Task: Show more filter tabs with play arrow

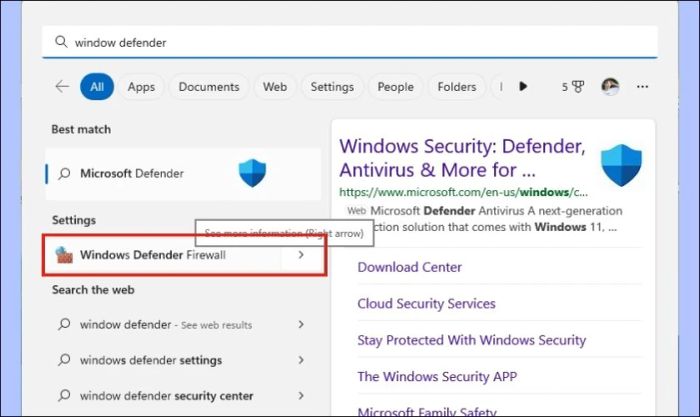Action: pos(523,86)
